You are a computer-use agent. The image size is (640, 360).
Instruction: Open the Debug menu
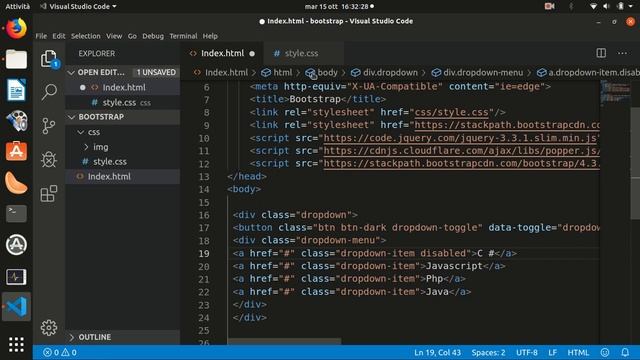[153, 36]
